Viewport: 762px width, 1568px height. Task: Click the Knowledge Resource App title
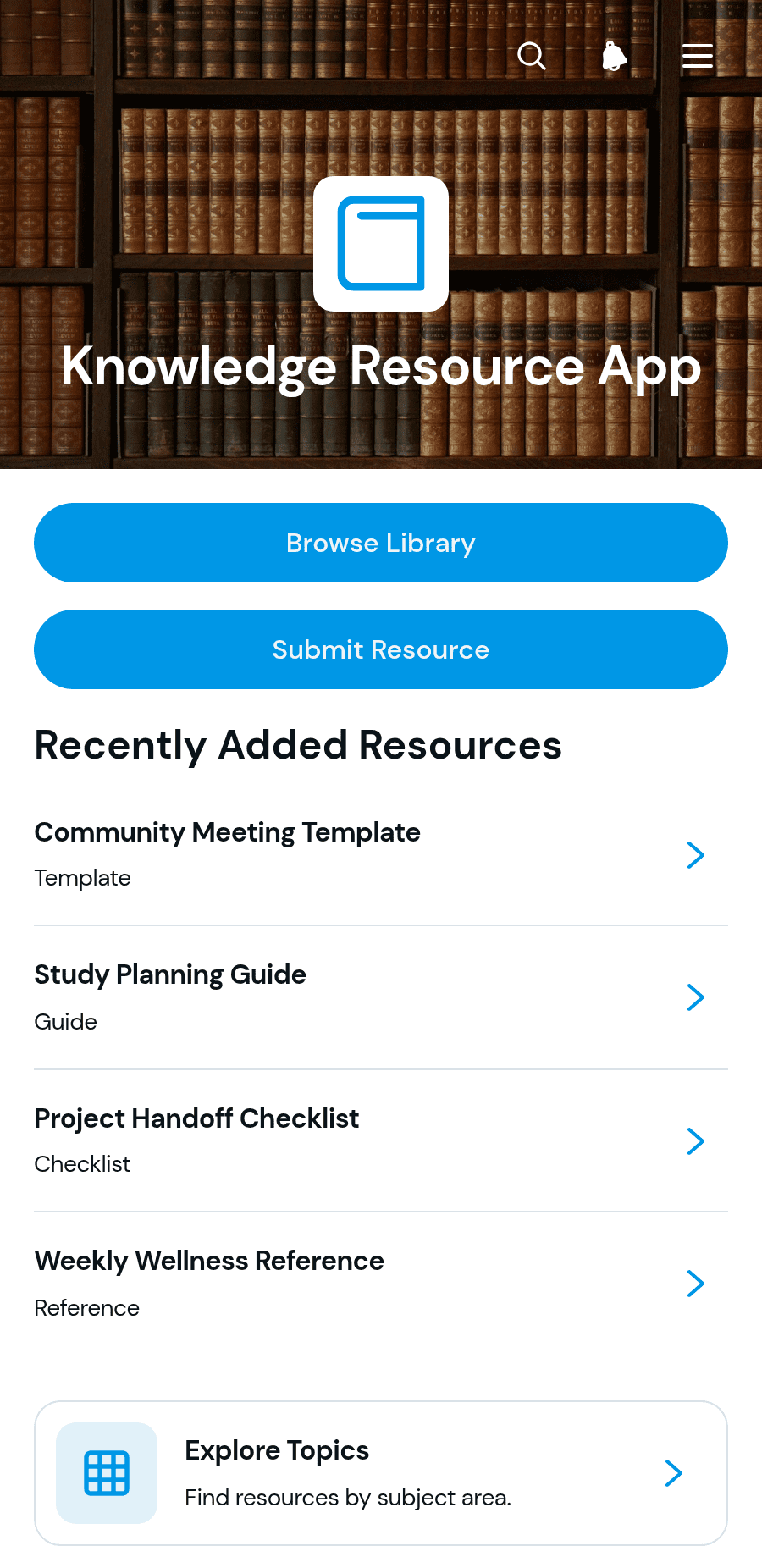tap(381, 367)
